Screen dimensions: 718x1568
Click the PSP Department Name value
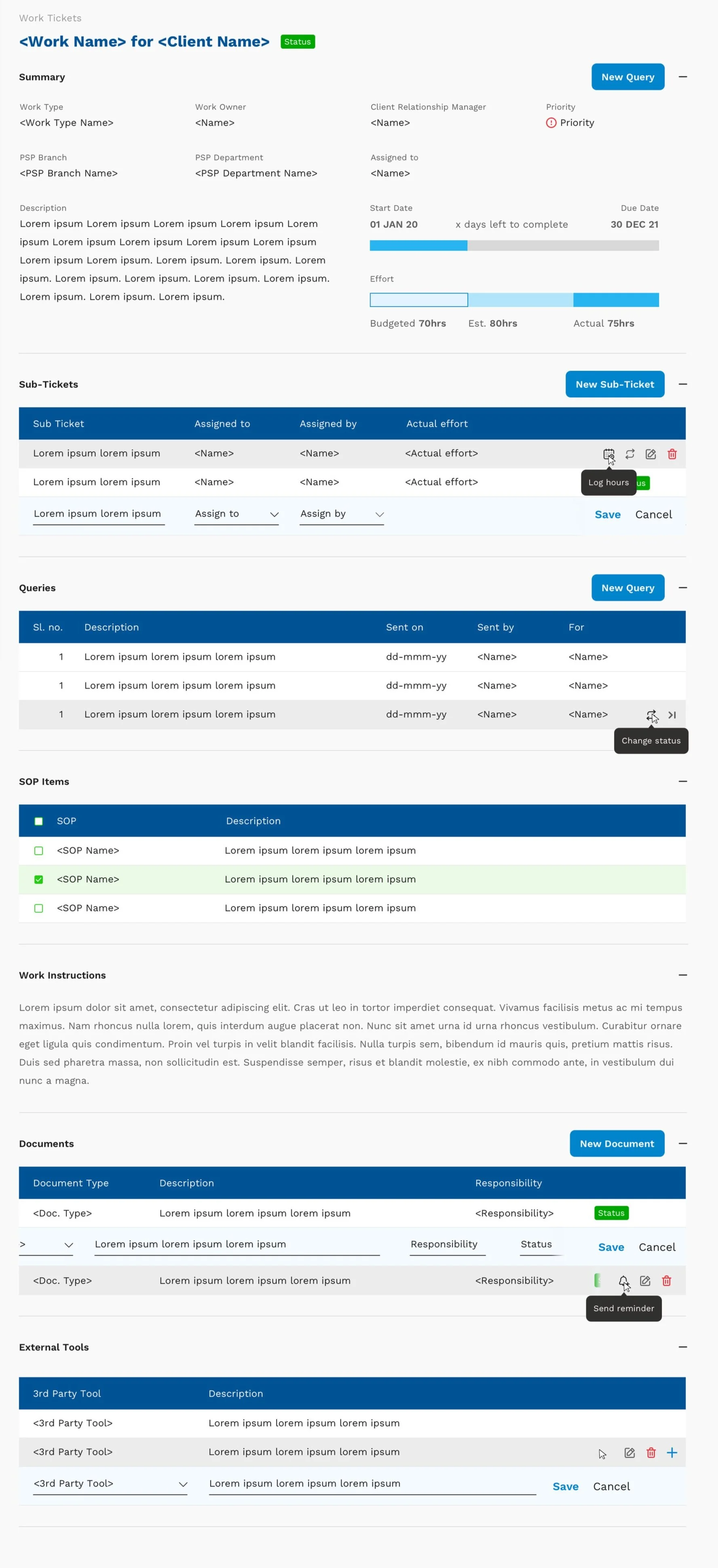pos(256,173)
